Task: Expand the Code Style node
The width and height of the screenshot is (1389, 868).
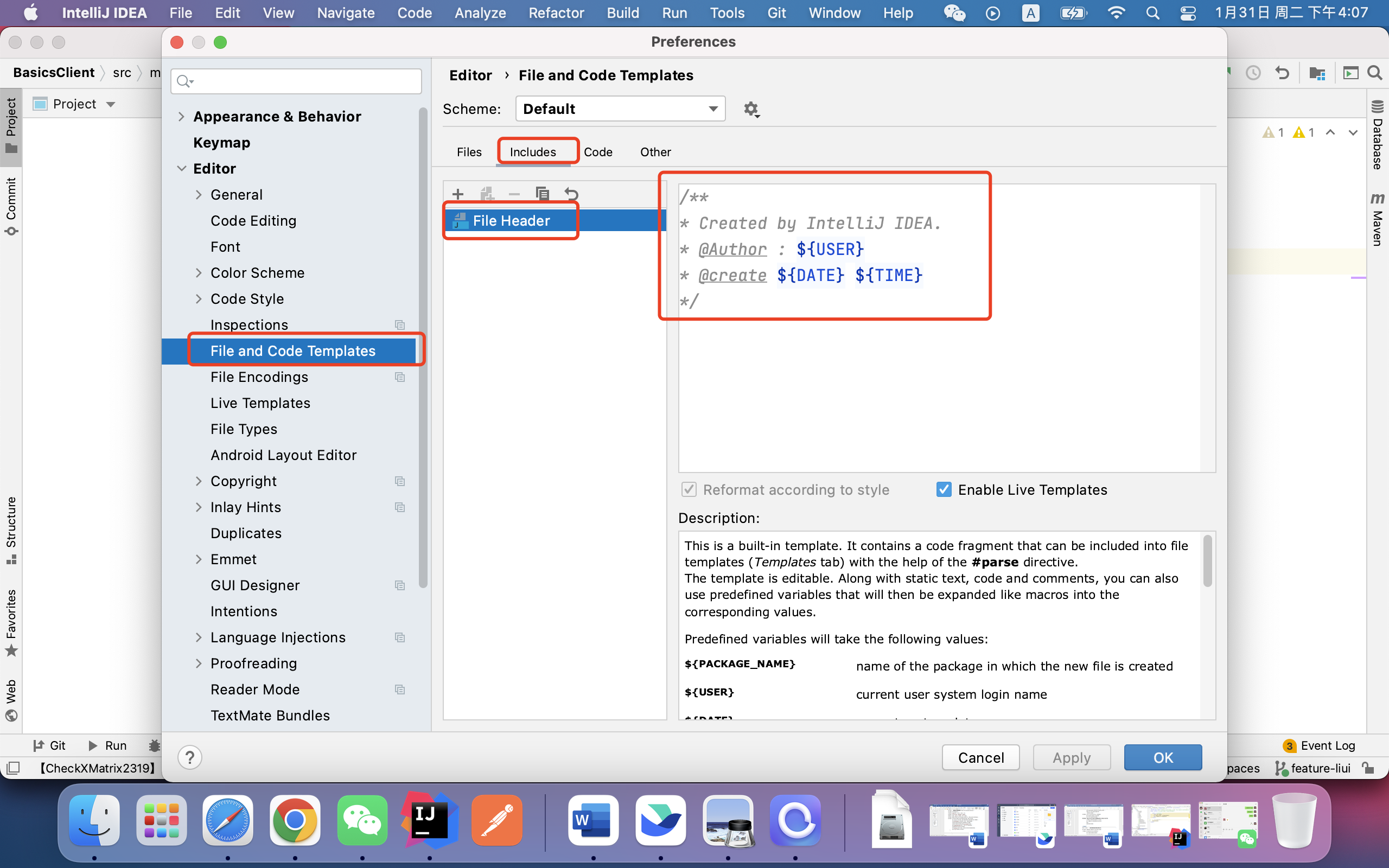Action: (x=199, y=299)
